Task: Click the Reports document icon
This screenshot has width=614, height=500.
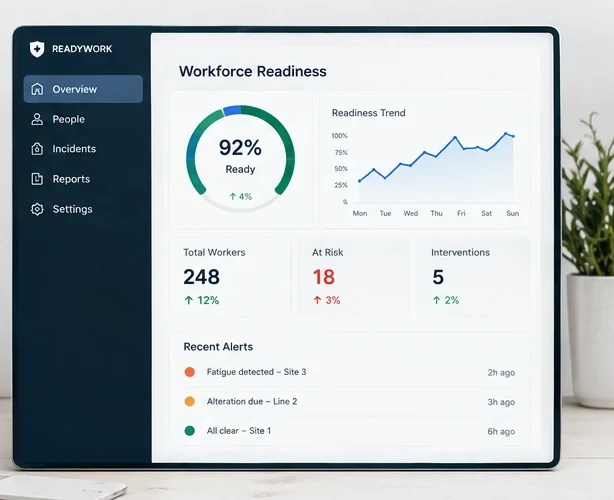Action: (x=37, y=179)
